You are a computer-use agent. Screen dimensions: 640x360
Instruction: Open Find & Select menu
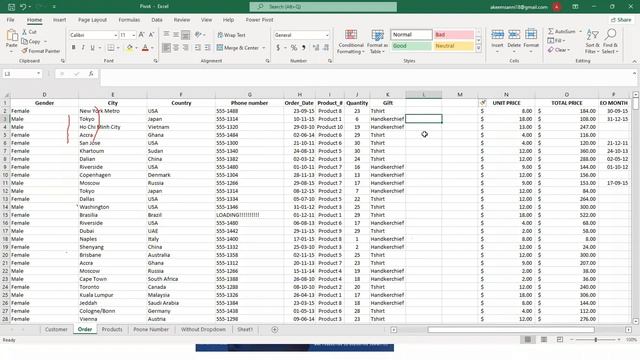611,41
